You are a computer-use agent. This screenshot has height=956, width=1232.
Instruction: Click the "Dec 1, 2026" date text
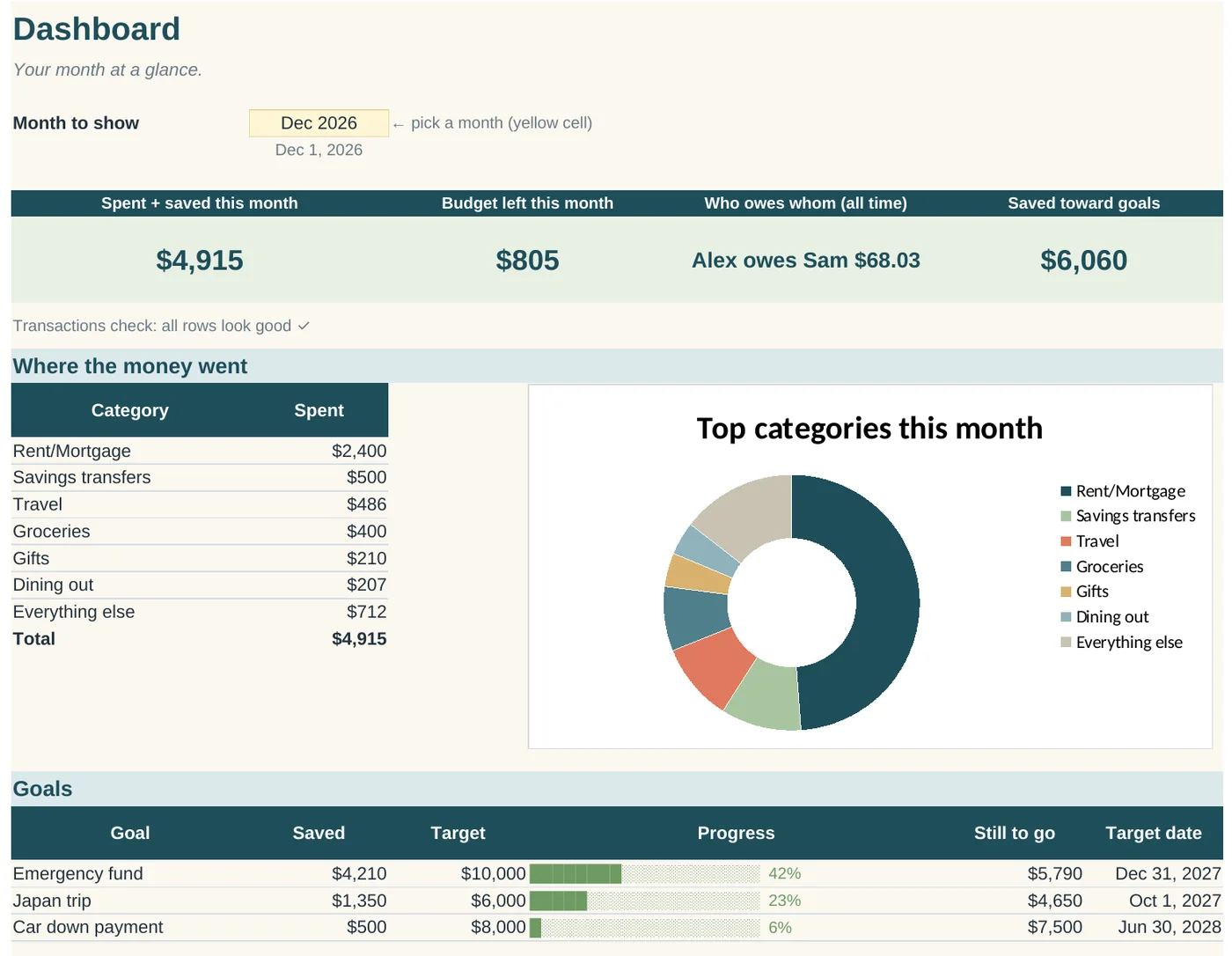pyautogui.click(x=319, y=150)
